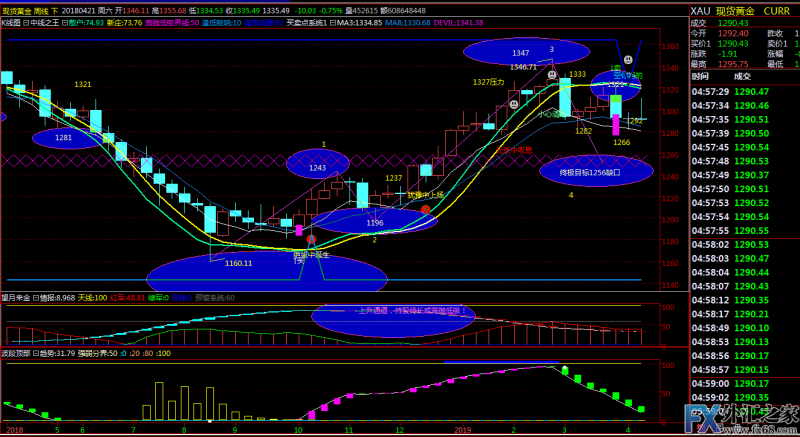Click the red circle marker right of the 1196 ellipse
The width and height of the screenshot is (800, 437).
[x=426, y=210]
